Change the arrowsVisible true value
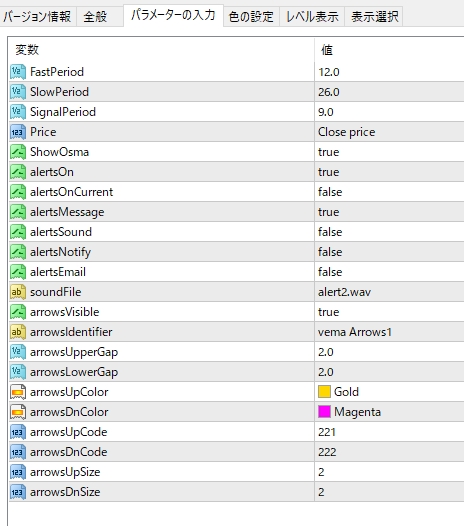The image size is (464, 526). click(x=329, y=312)
